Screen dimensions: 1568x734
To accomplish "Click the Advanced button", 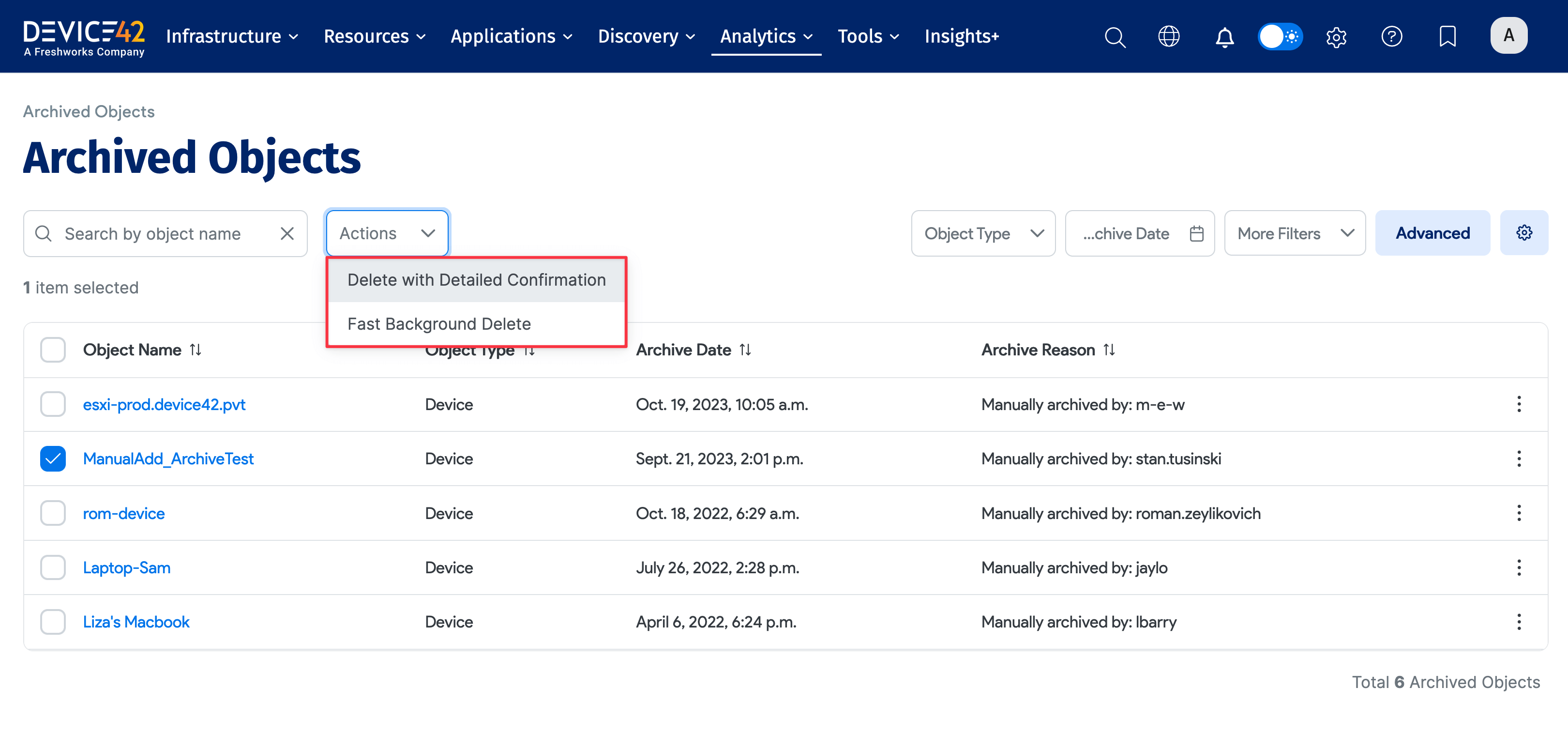I will (1432, 233).
